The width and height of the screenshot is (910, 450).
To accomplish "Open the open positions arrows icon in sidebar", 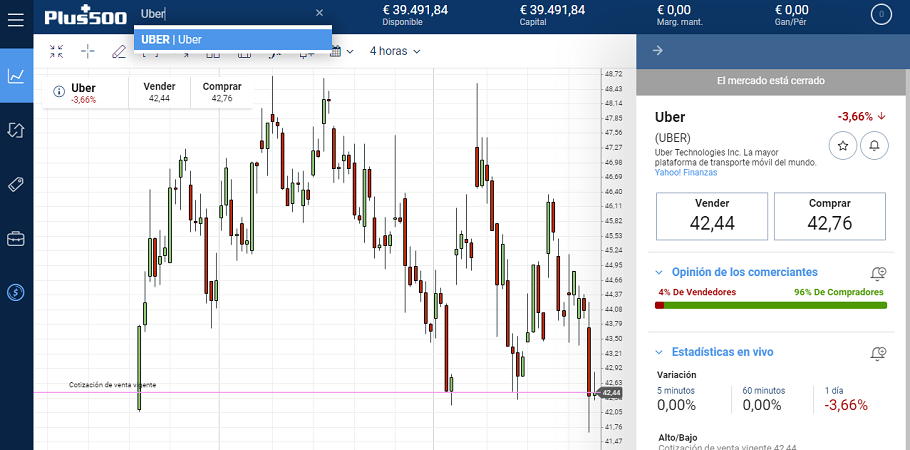I will (16, 130).
